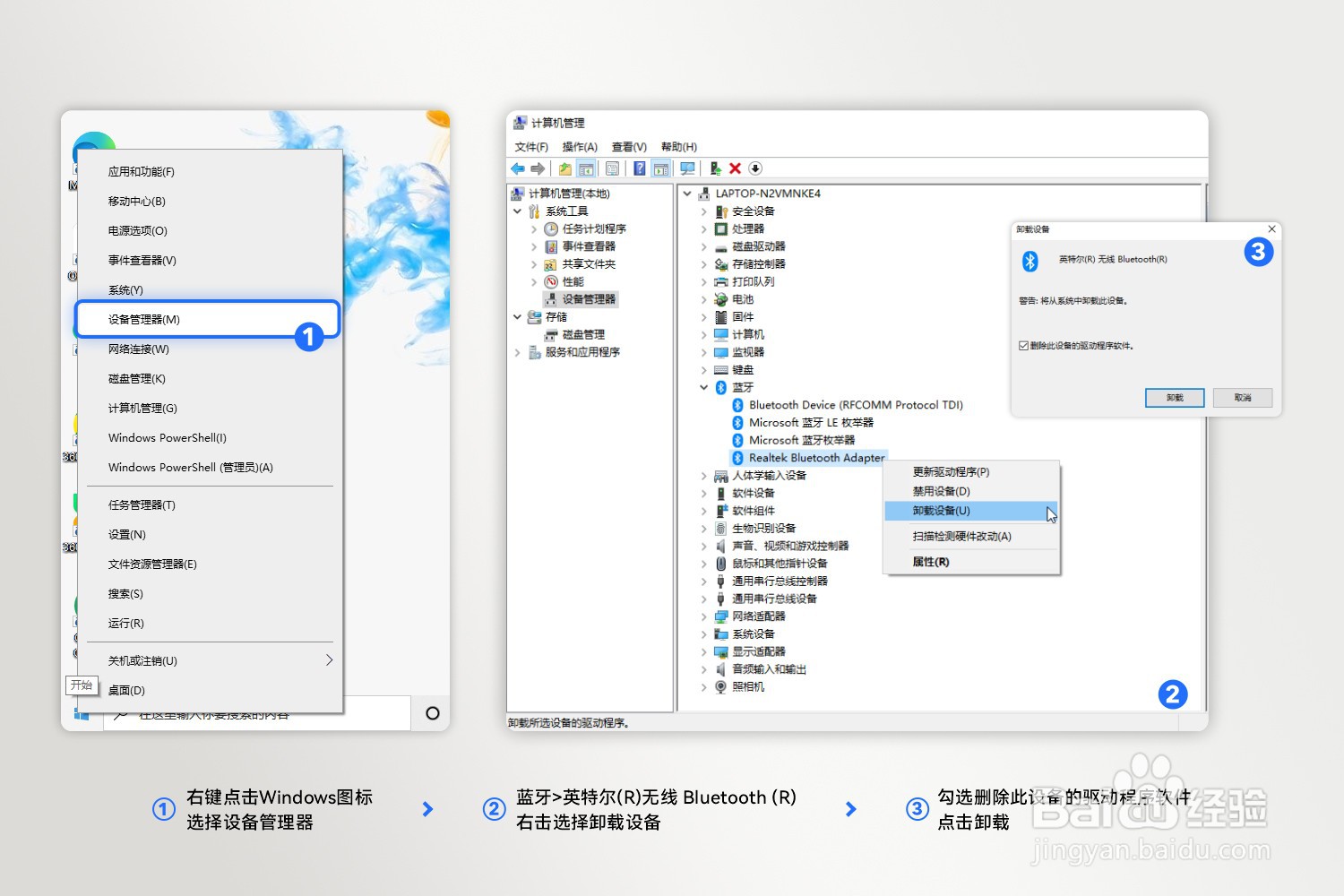Close the 卸载设备 dialog
1344x896 pixels.
(1271, 229)
